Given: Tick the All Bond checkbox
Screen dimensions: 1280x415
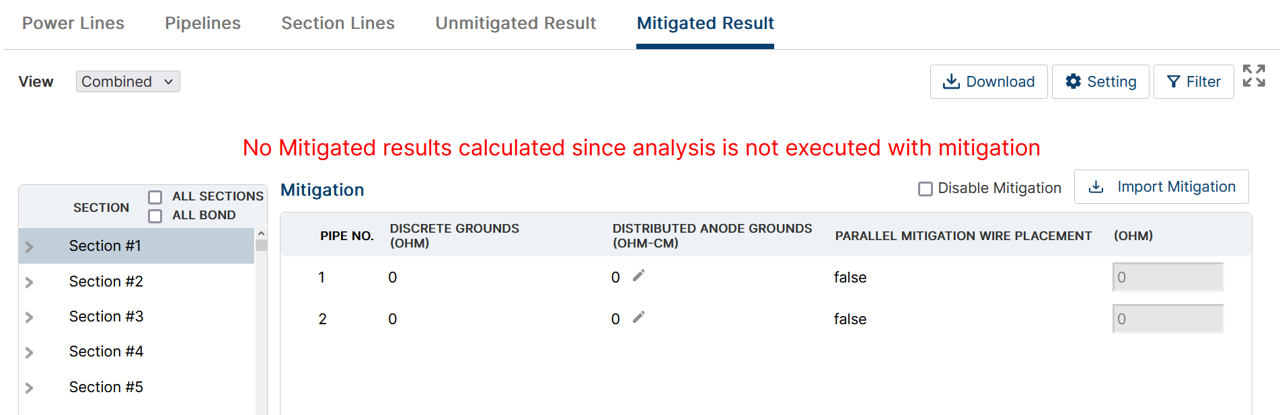Looking at the screenshot, I should 155,215.
